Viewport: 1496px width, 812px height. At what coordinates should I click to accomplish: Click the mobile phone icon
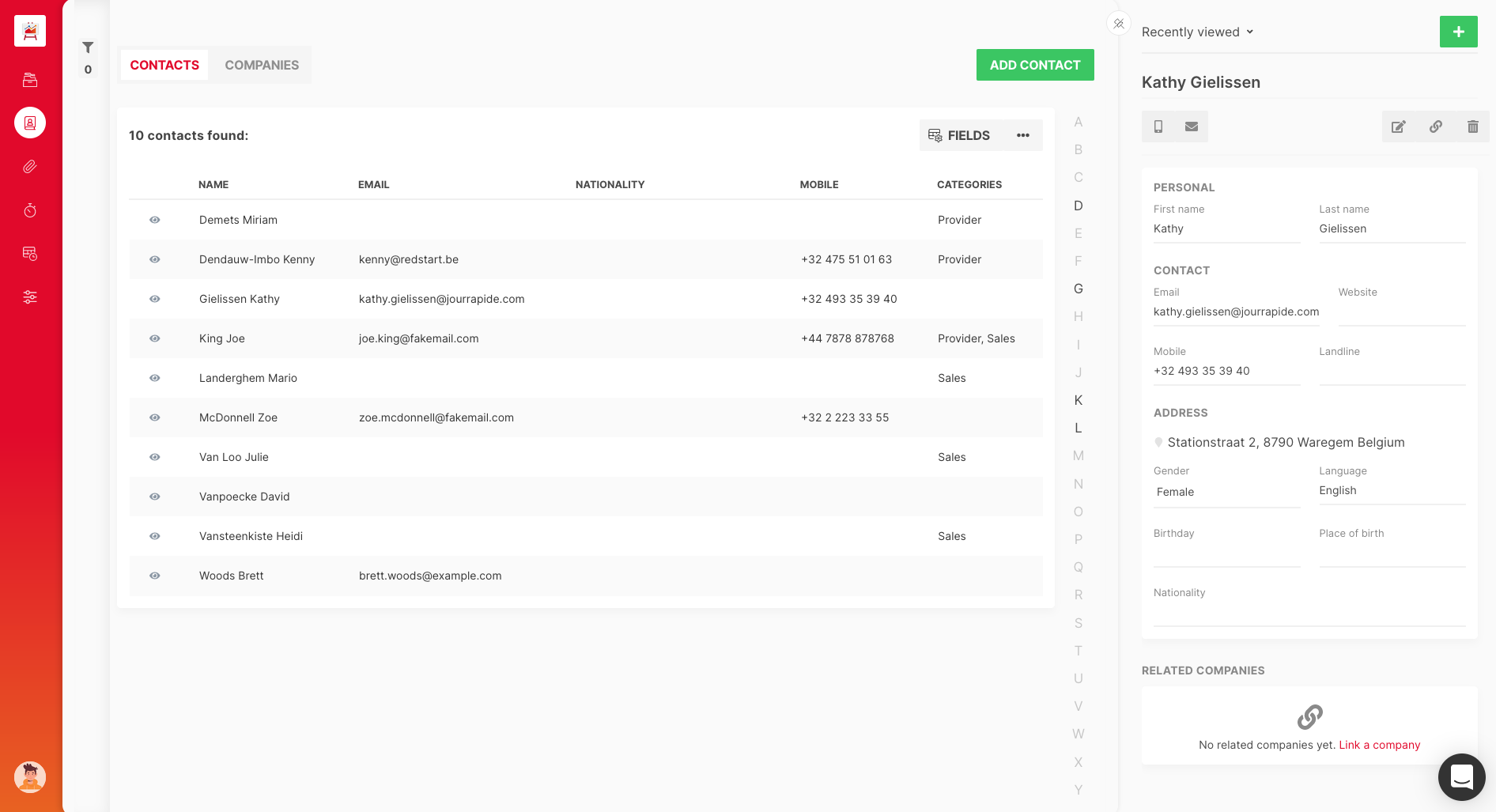[1158, 127]
